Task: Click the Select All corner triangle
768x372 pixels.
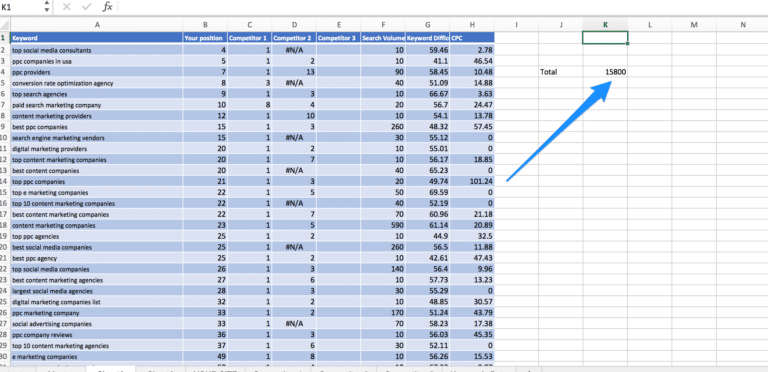Action: (x=5, y=24)
